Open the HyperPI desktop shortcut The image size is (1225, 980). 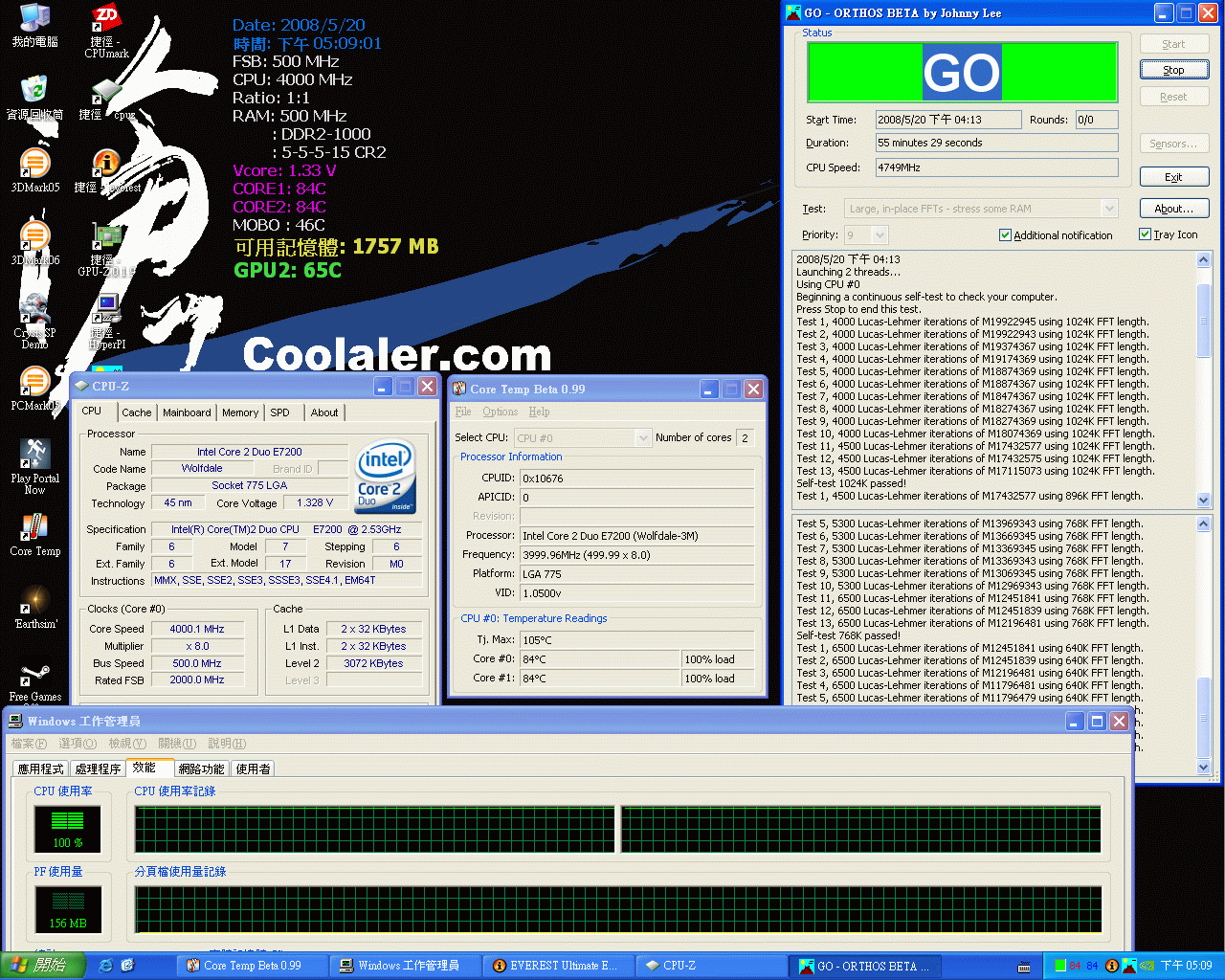point(106,322)
